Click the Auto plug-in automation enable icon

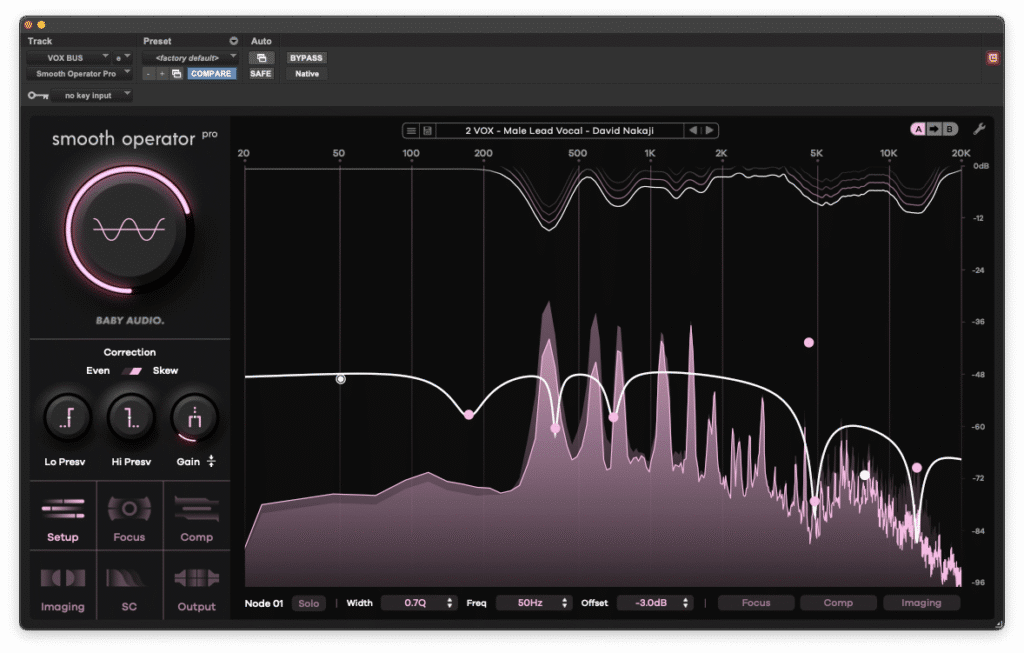pyautogui.click(x=261, y=58)
